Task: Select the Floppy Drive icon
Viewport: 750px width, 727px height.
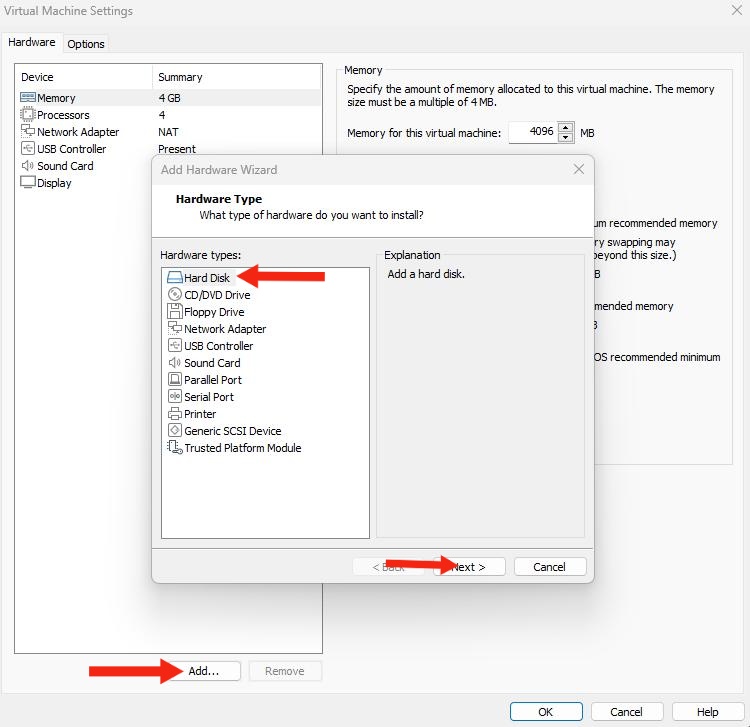Action: pos(175,312)
